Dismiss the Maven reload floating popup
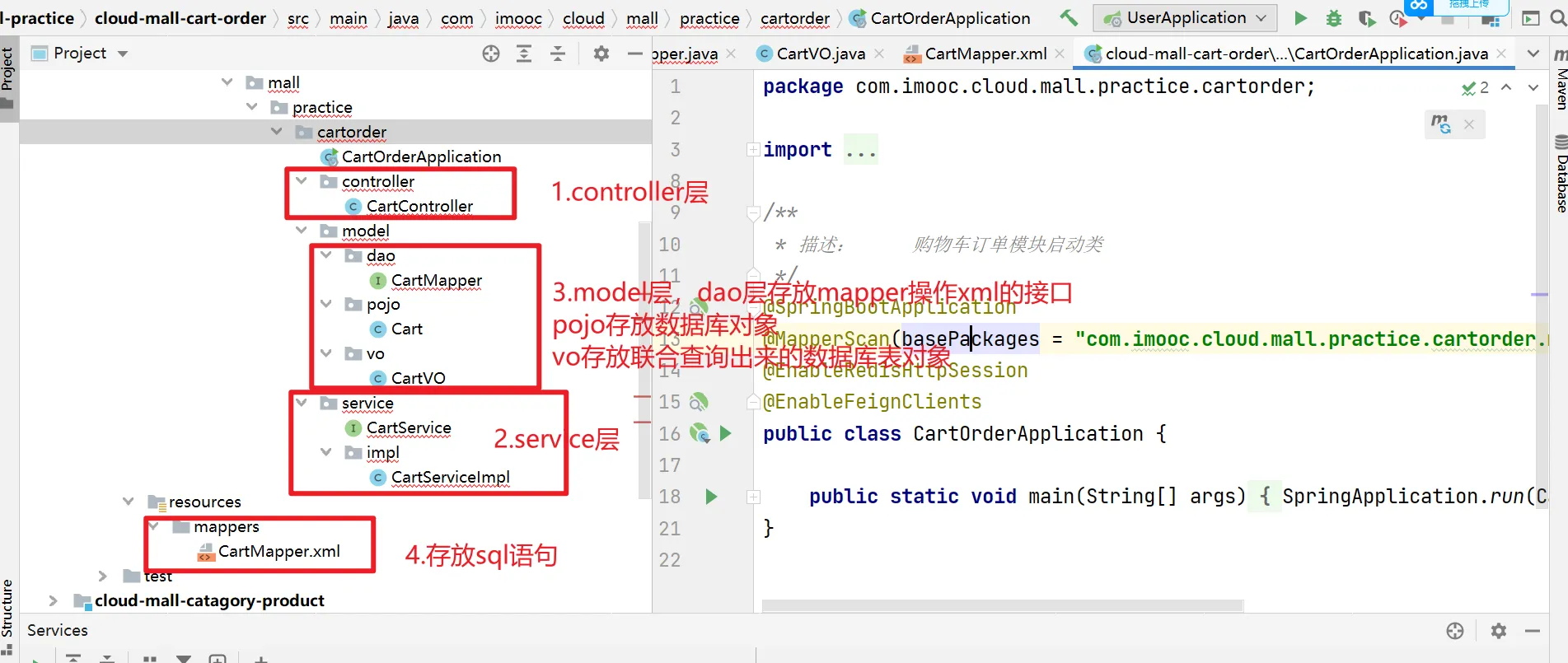 point(1469,124)
